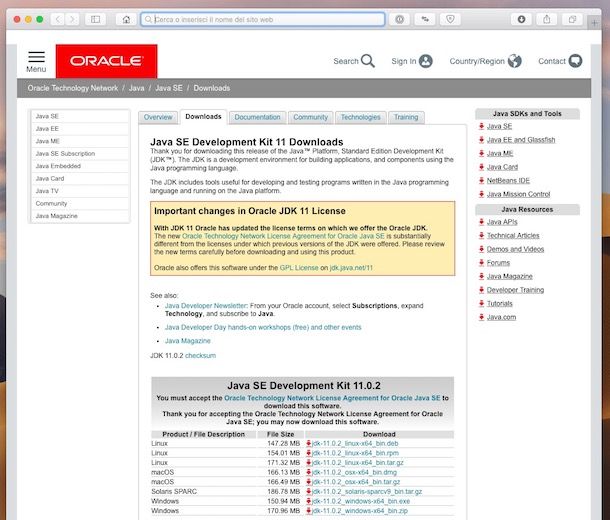The height and width of the screenshot is (520, 610).
Task: Click the Sign In user icon
Action: (426, 61)
